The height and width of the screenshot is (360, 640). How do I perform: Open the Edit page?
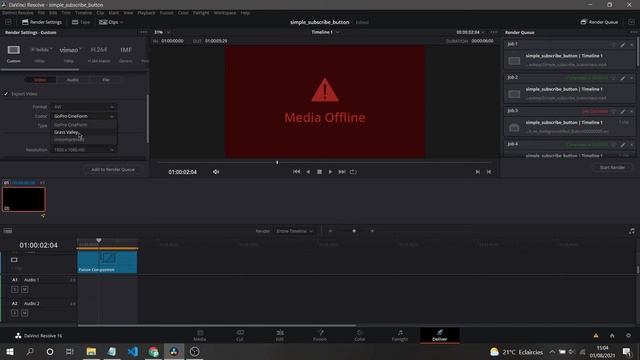tap(280, 335)
